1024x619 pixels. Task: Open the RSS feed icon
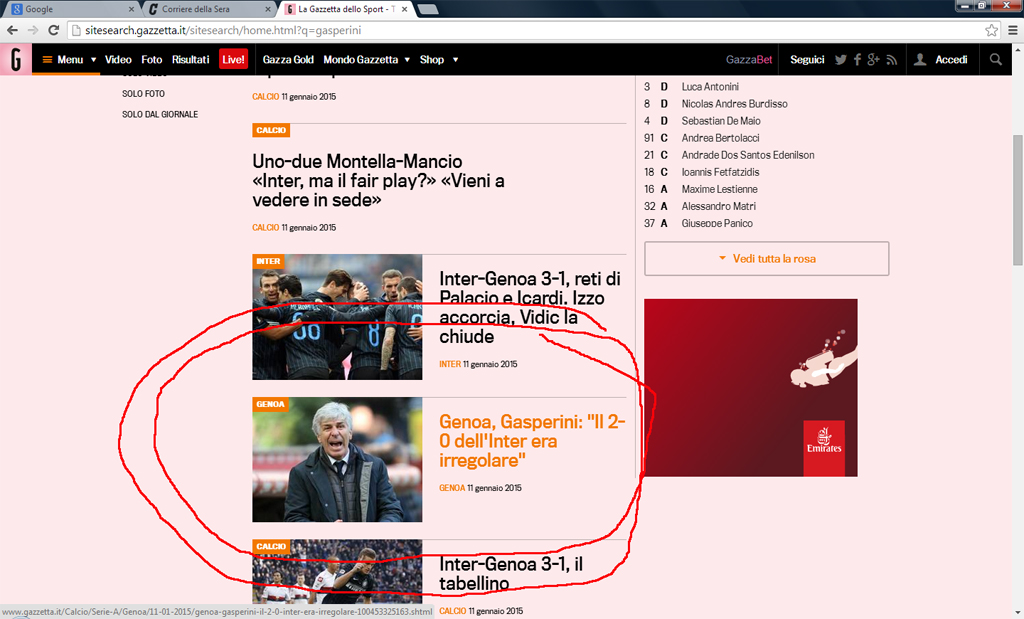[x=892, y=60]
